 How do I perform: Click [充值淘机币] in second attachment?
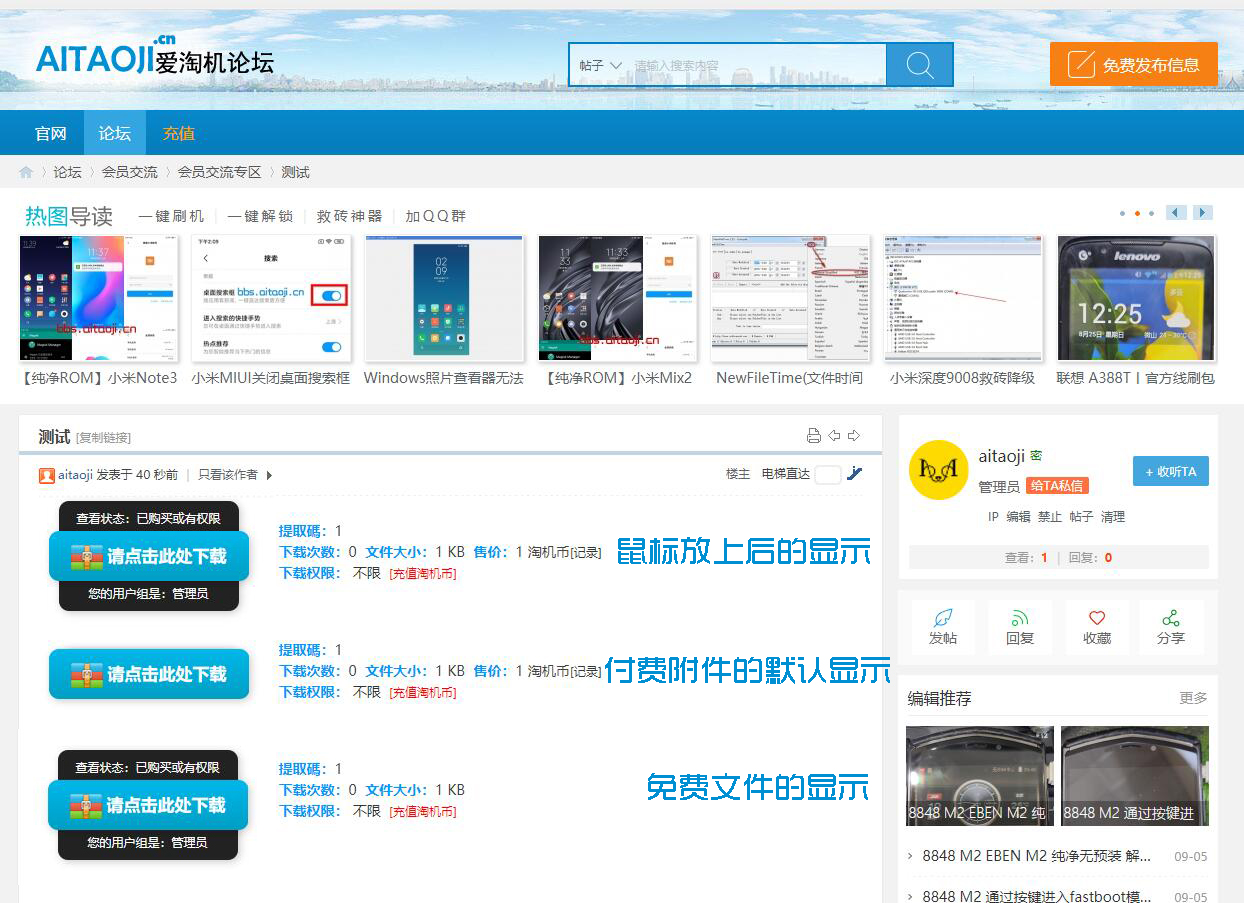[x=423, y=692]
